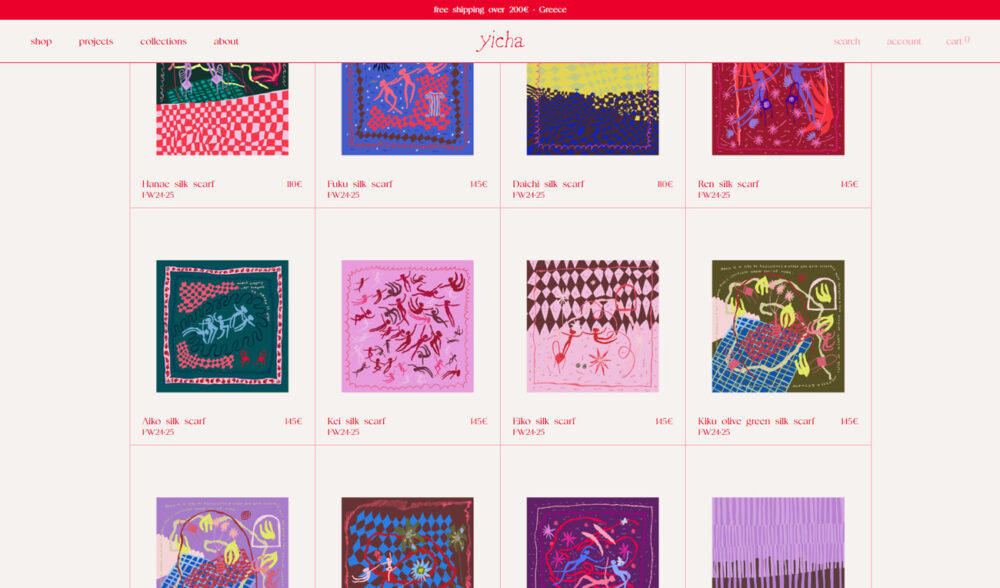Open Kiku olive green silk scarf image
The width and height of the screenshot is (1000, 588).
(x=778, y=326)
